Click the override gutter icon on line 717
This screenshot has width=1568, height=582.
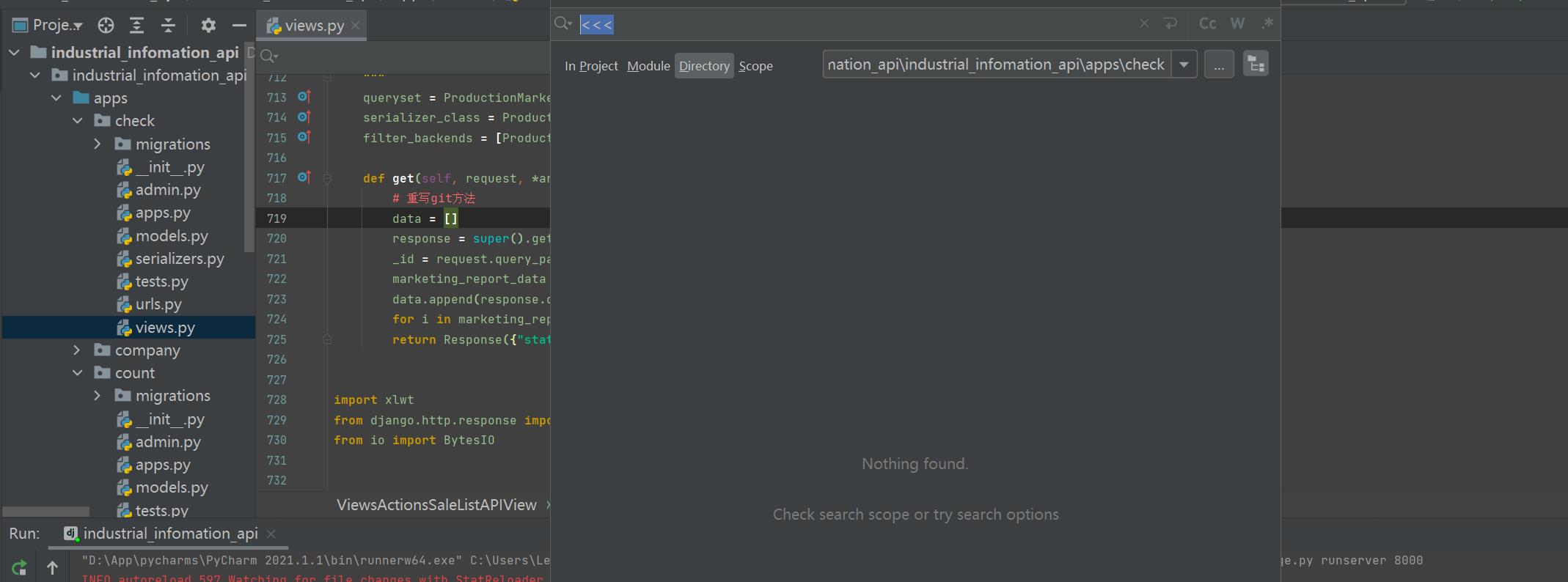tap(304, 177)
